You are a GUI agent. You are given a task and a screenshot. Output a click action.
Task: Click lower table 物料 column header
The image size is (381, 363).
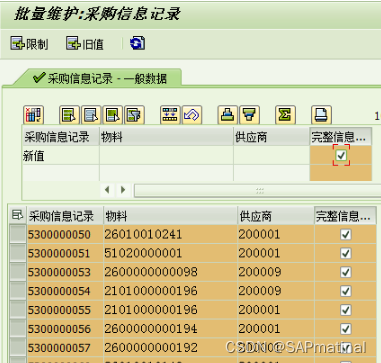pyautogui.click(x=170, y=216)
